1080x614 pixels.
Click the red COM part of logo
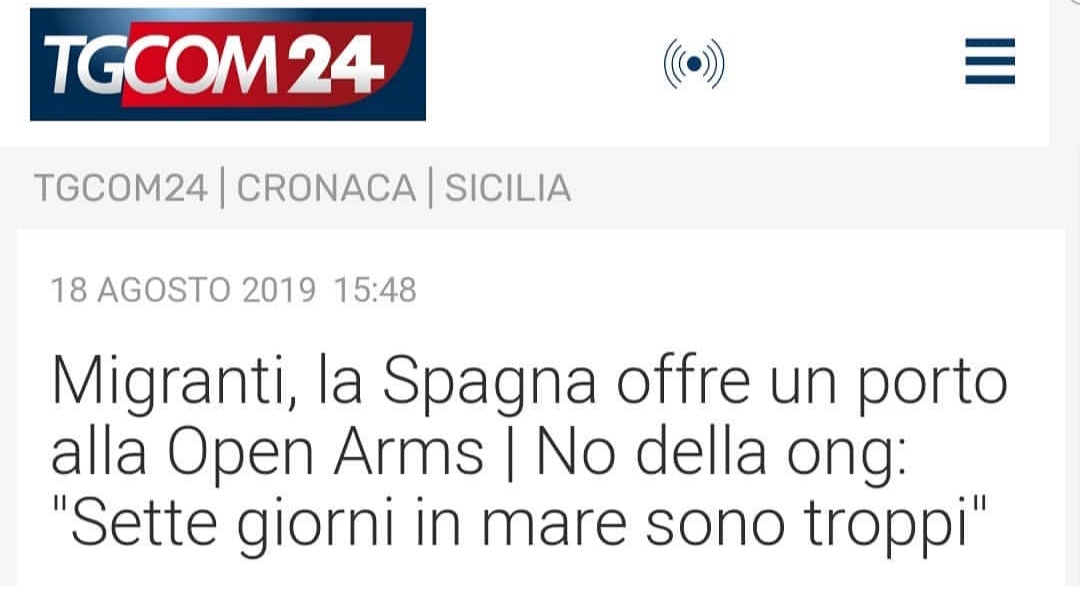tap(205, 65)
